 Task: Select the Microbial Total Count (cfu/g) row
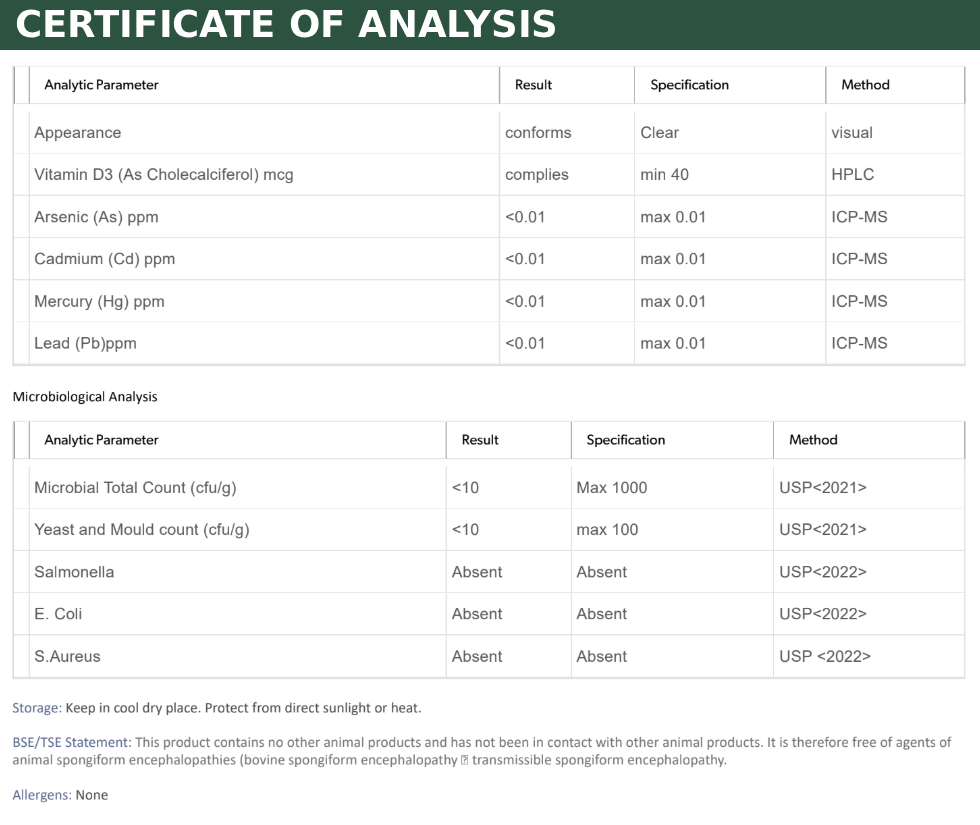point(135,488)
